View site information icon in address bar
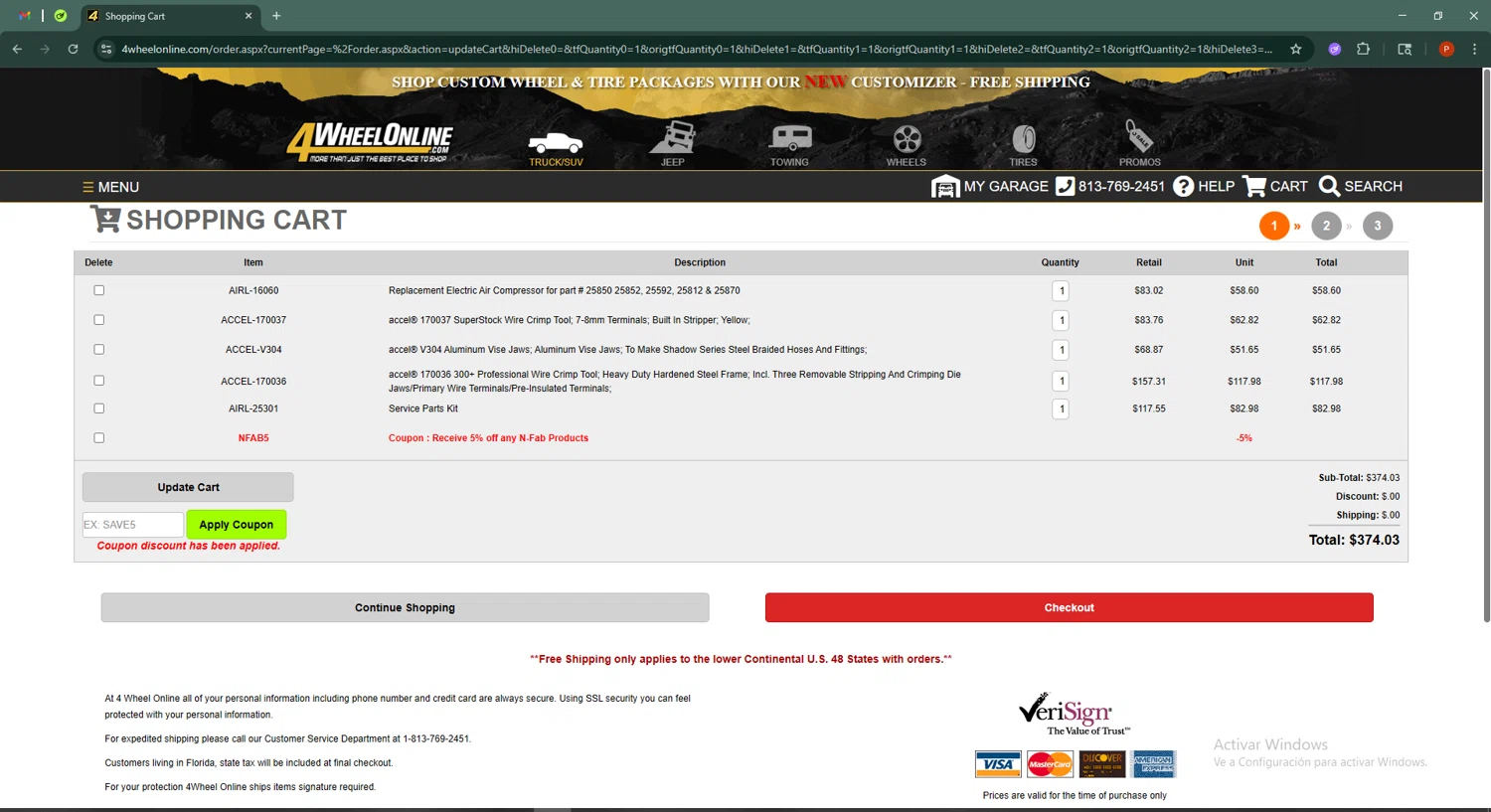The image size is (1491, 812). (x=106, y=49)
